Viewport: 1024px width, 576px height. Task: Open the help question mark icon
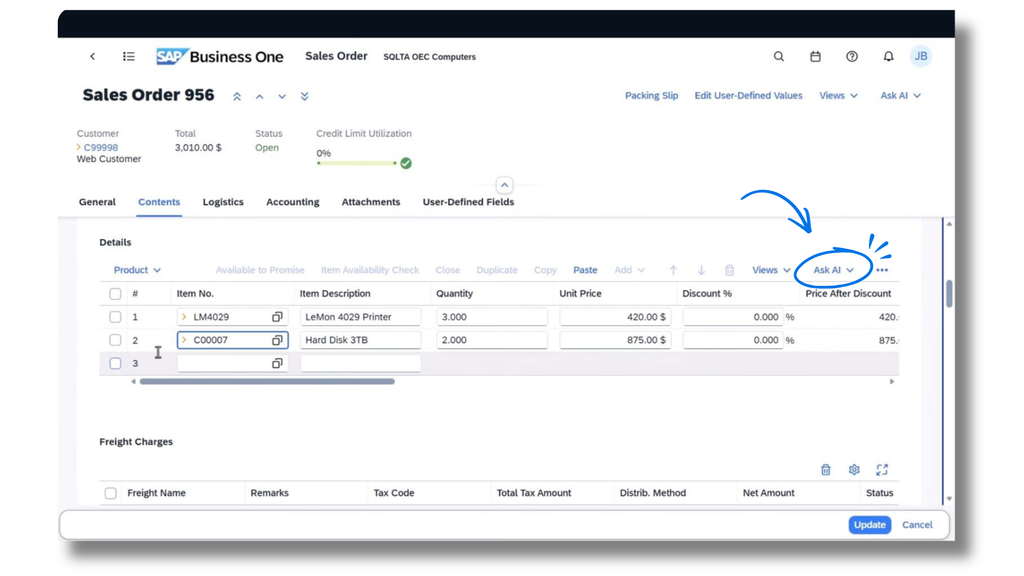852,57
